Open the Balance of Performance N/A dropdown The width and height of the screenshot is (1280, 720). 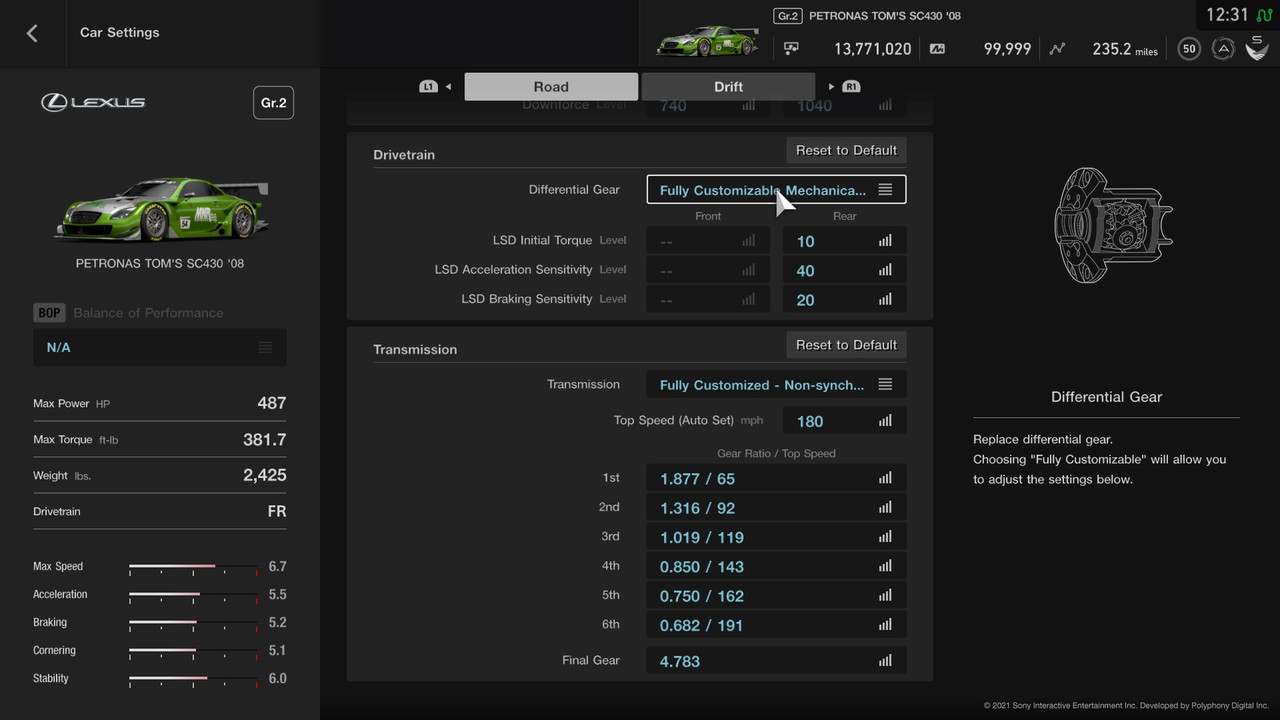point(160,347)
